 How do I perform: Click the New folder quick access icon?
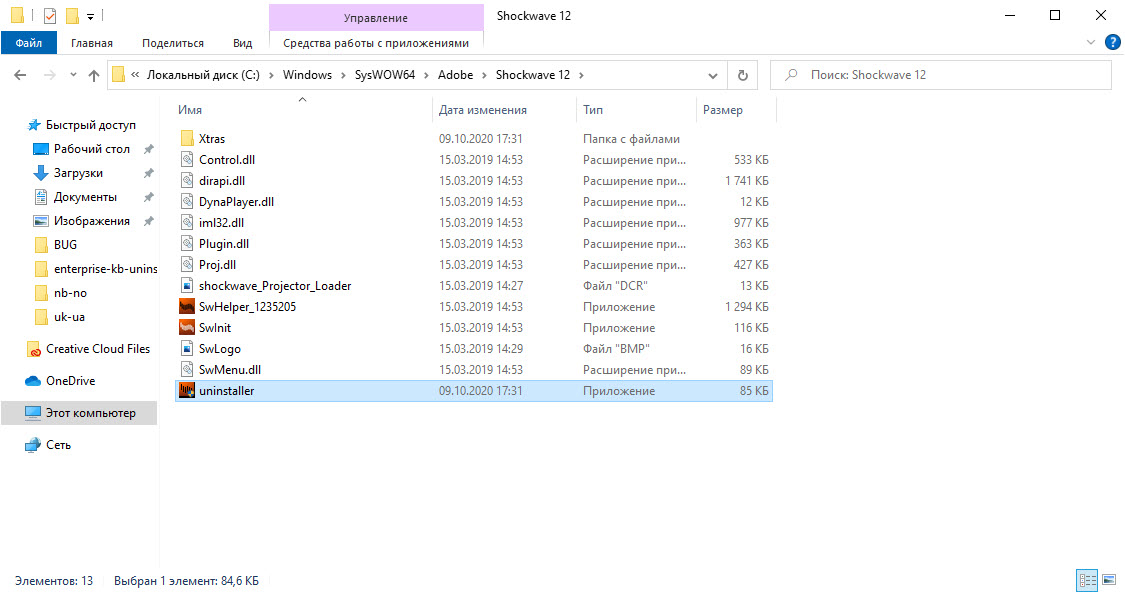click(x=72, y=15)
